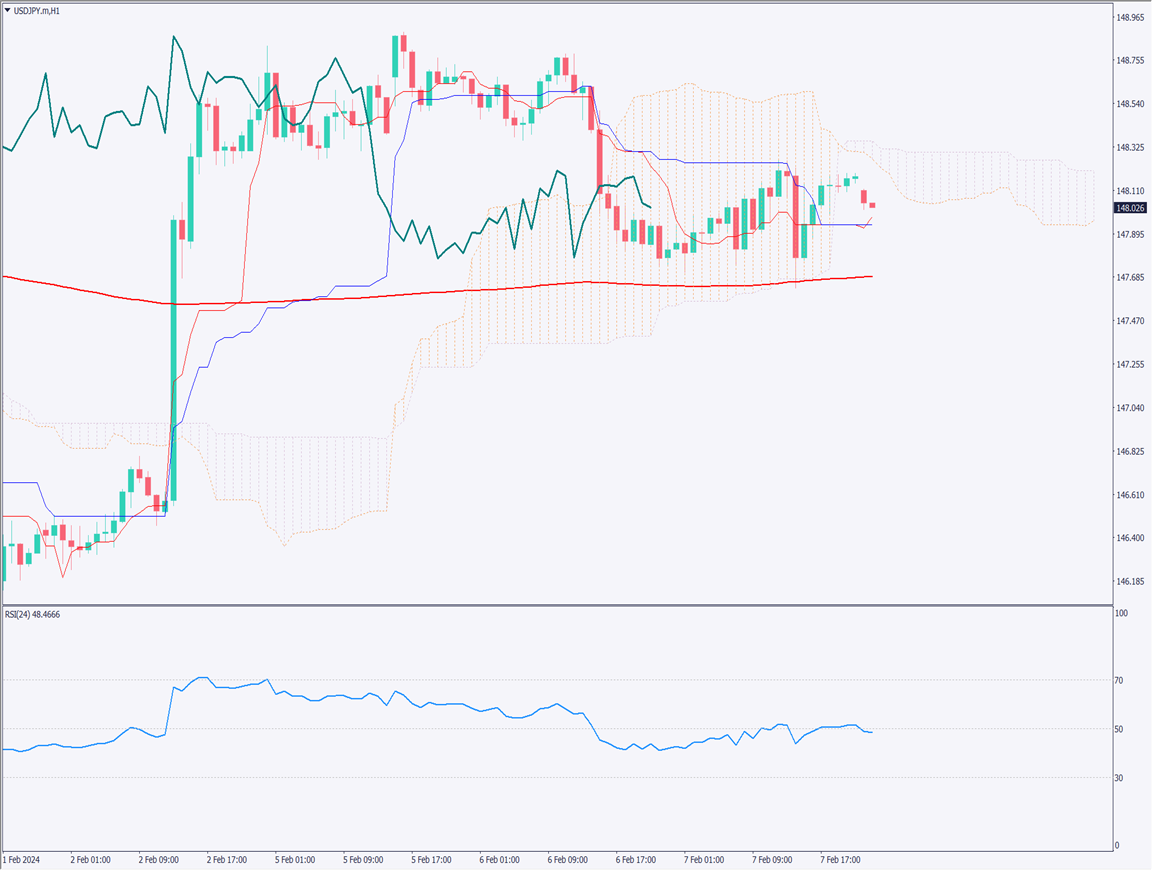Click the RSI 30 level label
This screenshot has height=870, width=1152.
coord(1119,778)
